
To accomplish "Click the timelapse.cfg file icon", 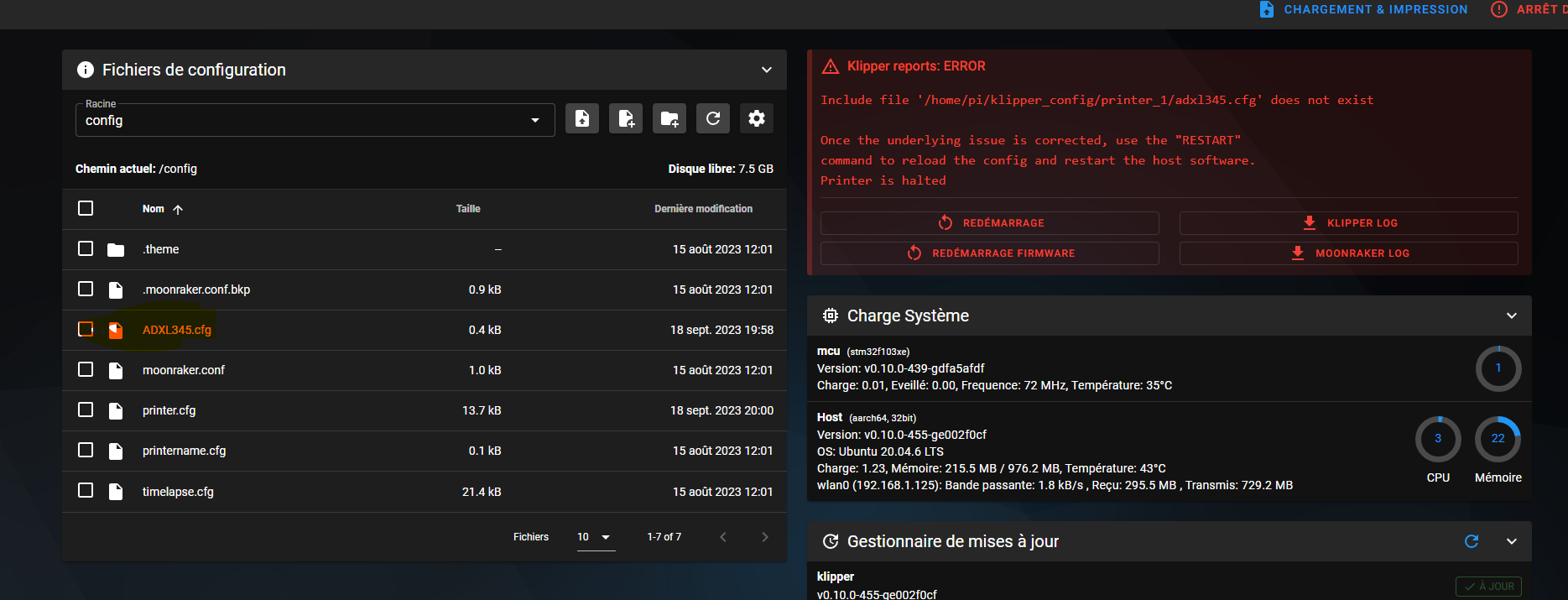I will (x=116, y=492).
